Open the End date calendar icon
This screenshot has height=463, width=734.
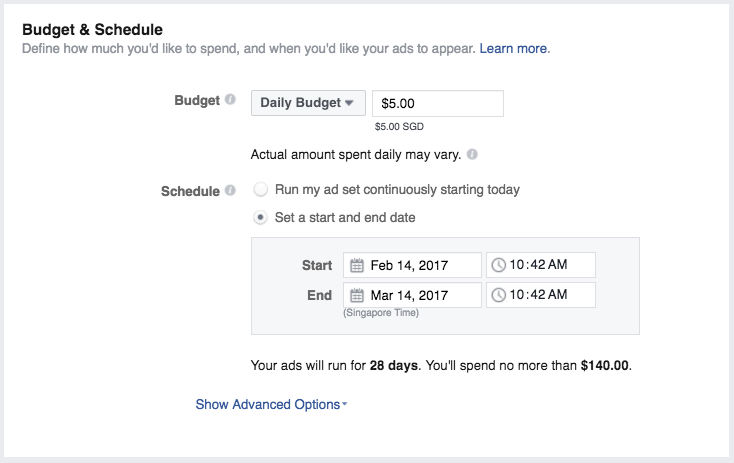(357, 295)
